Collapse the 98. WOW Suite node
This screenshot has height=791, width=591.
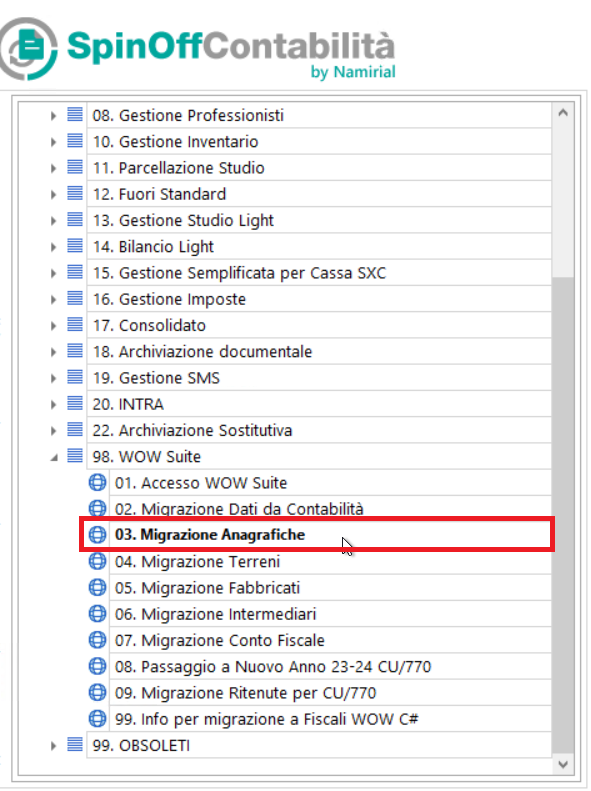(53, 457)
